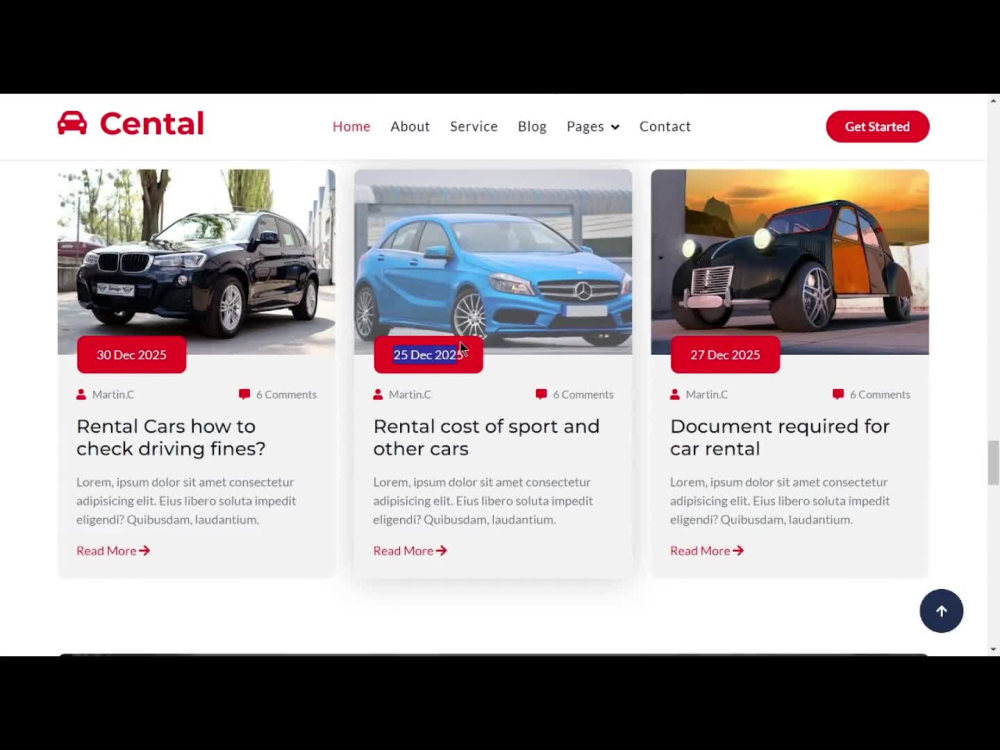Open 'Document required for car rental' title
Screen dimensions: 1000x750
[x=779, y=438]
